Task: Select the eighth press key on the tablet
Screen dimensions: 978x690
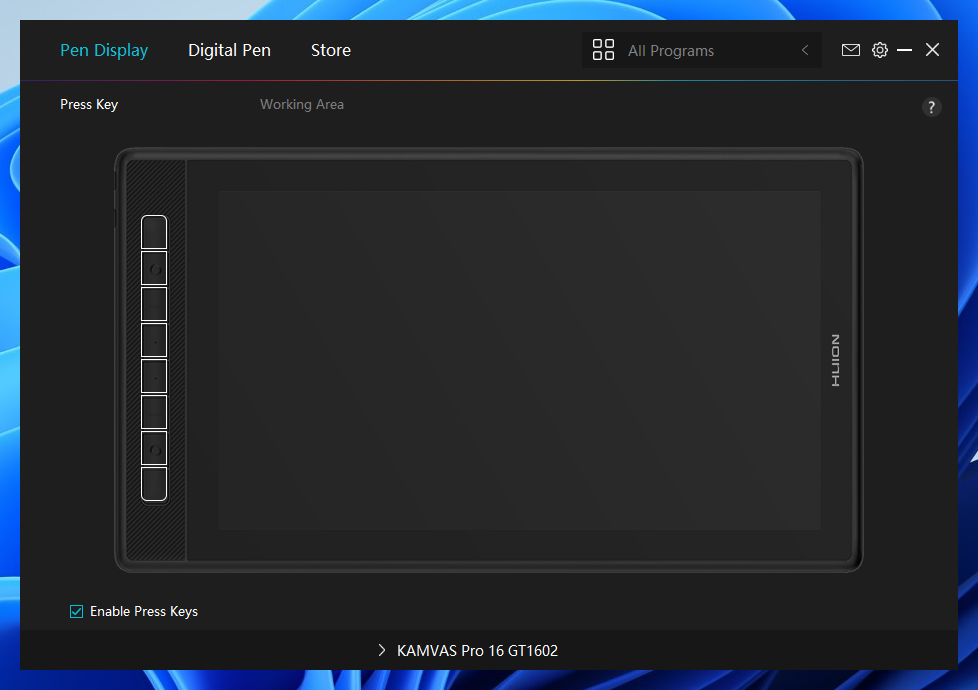Action: click(x=154, y=483)
